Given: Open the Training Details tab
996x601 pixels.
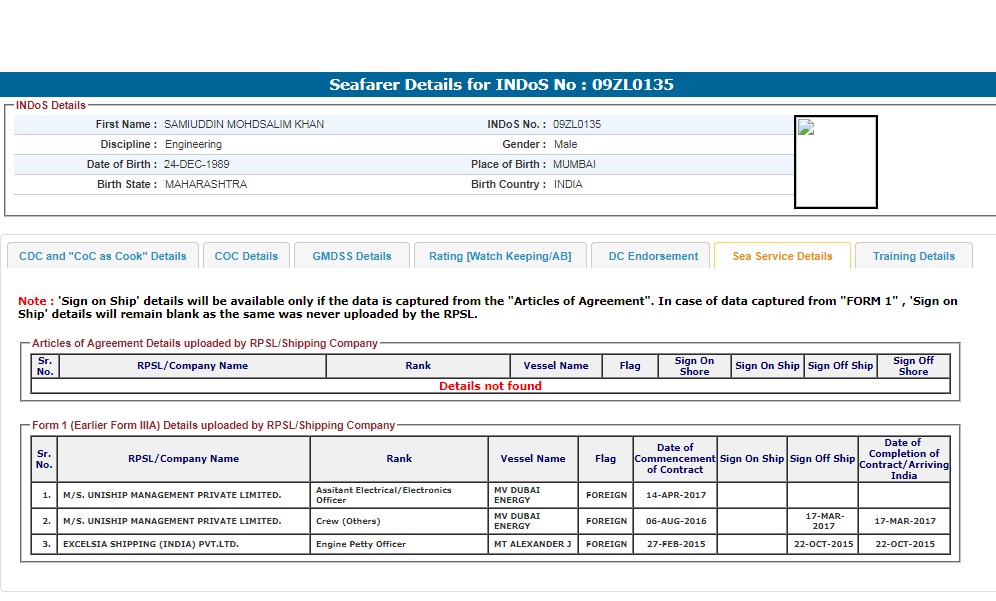Looking at the screenshot, I should [x=913, y=256].
